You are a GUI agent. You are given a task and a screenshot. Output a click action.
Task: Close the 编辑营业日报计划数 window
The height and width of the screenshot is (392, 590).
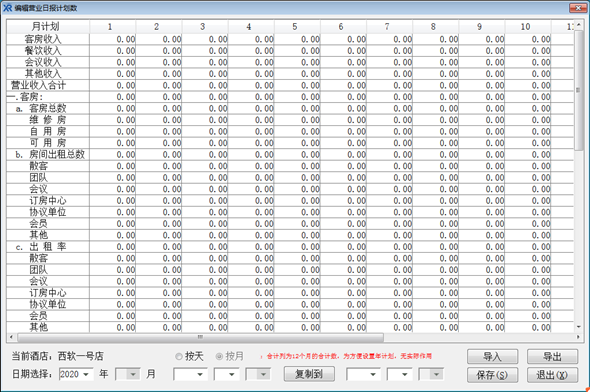tap(578, 8)
